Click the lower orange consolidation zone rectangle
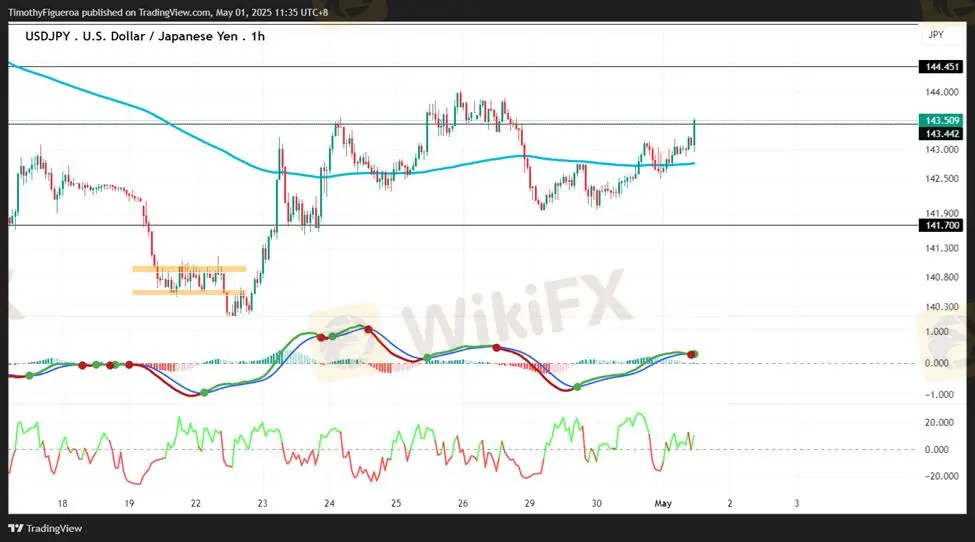 [x=189, y=292]
